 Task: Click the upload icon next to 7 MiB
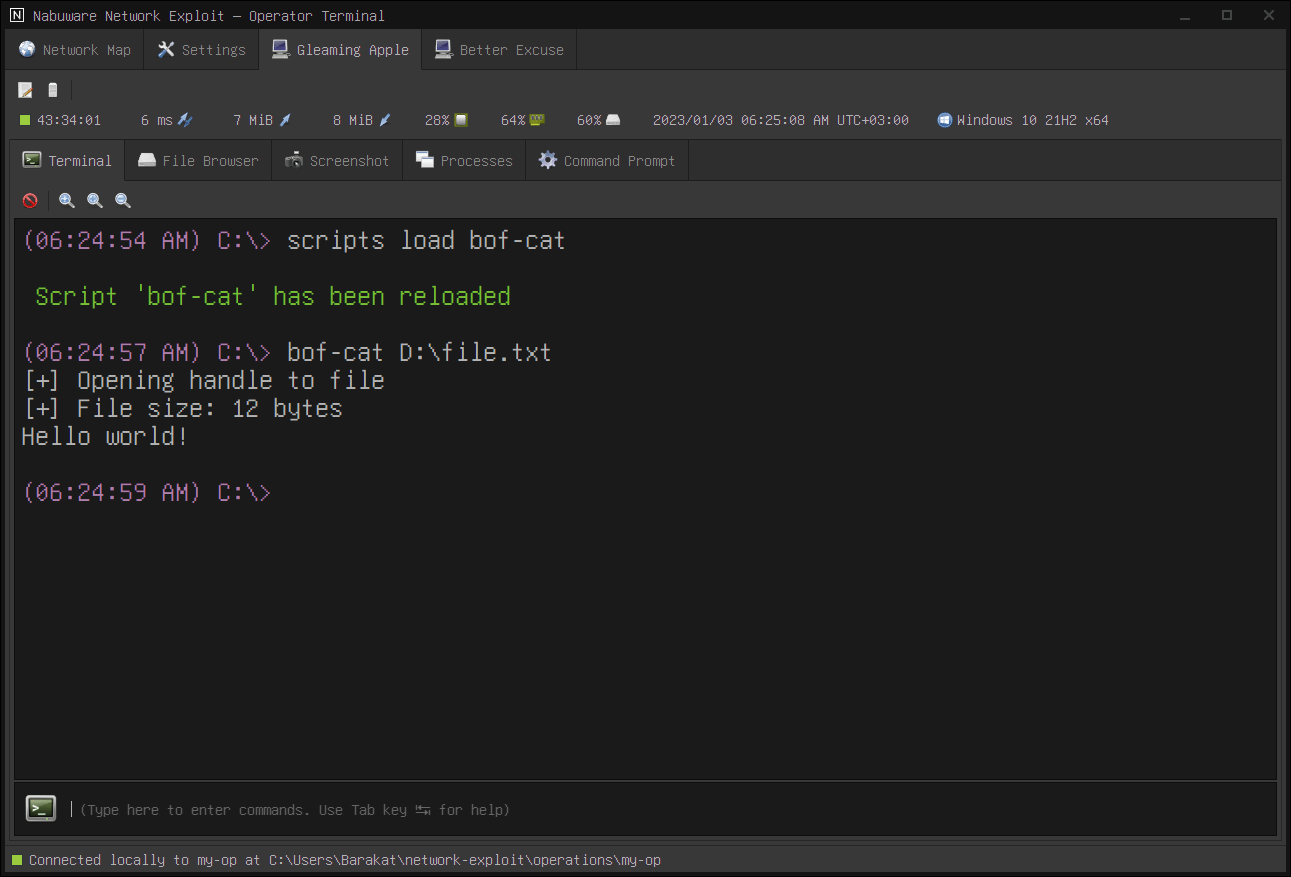(285, 120)
